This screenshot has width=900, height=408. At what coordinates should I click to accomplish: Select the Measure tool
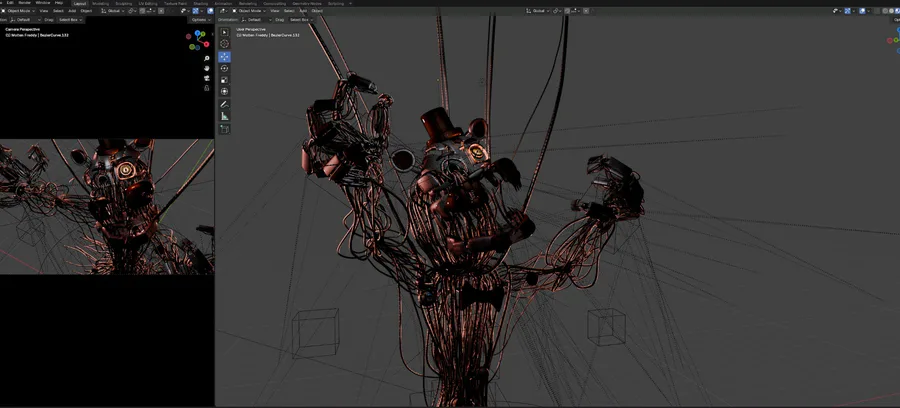[224, 116]
